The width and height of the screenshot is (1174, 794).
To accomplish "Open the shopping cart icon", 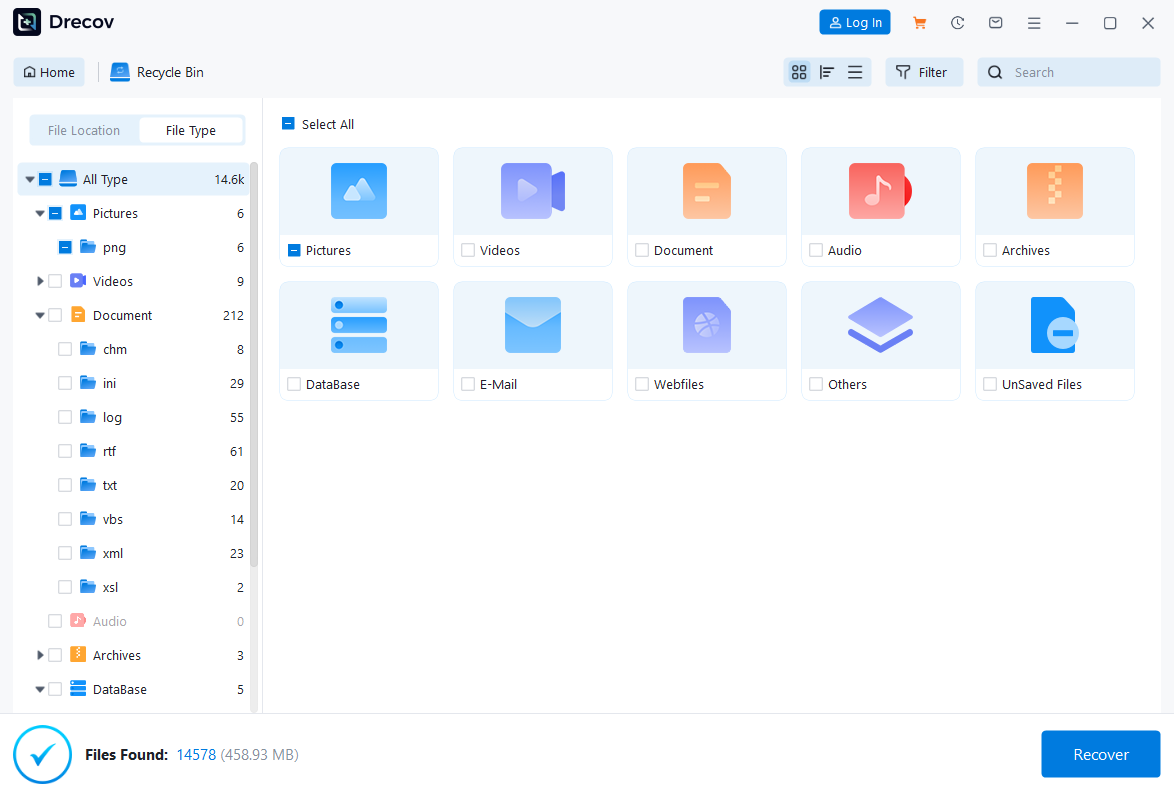I will pyautogui.click(x=919, y=22).
